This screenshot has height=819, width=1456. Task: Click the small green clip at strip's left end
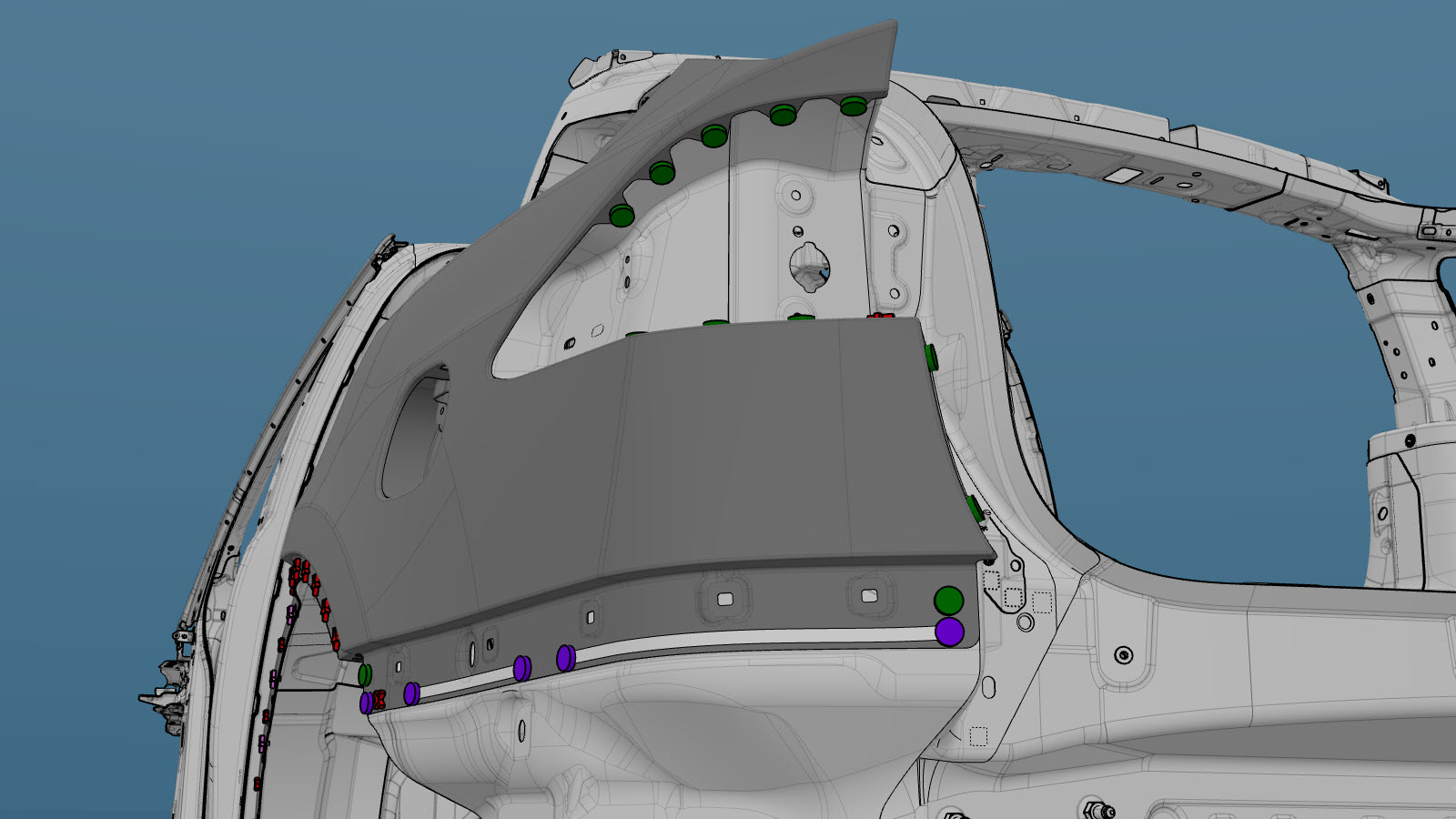364,674
